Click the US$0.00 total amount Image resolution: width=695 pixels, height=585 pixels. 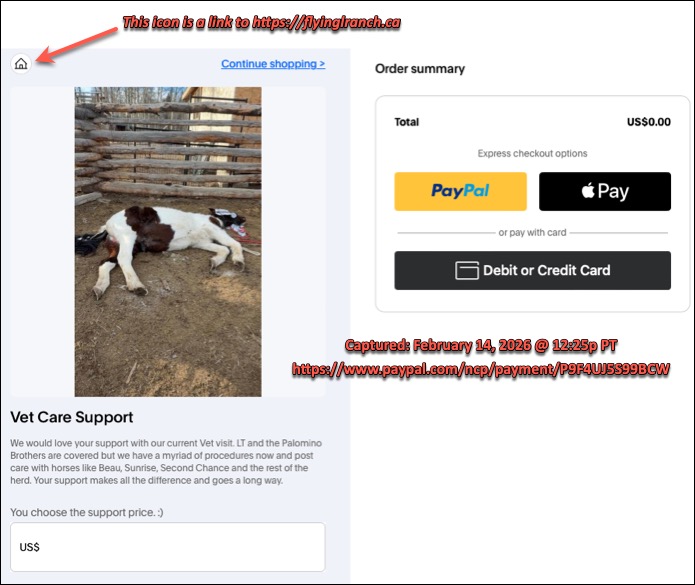click(648, 122)
